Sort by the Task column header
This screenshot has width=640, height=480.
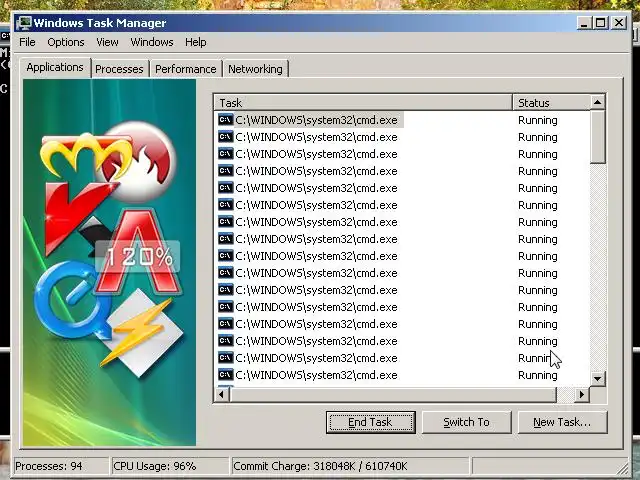click(x=363, y=102)
